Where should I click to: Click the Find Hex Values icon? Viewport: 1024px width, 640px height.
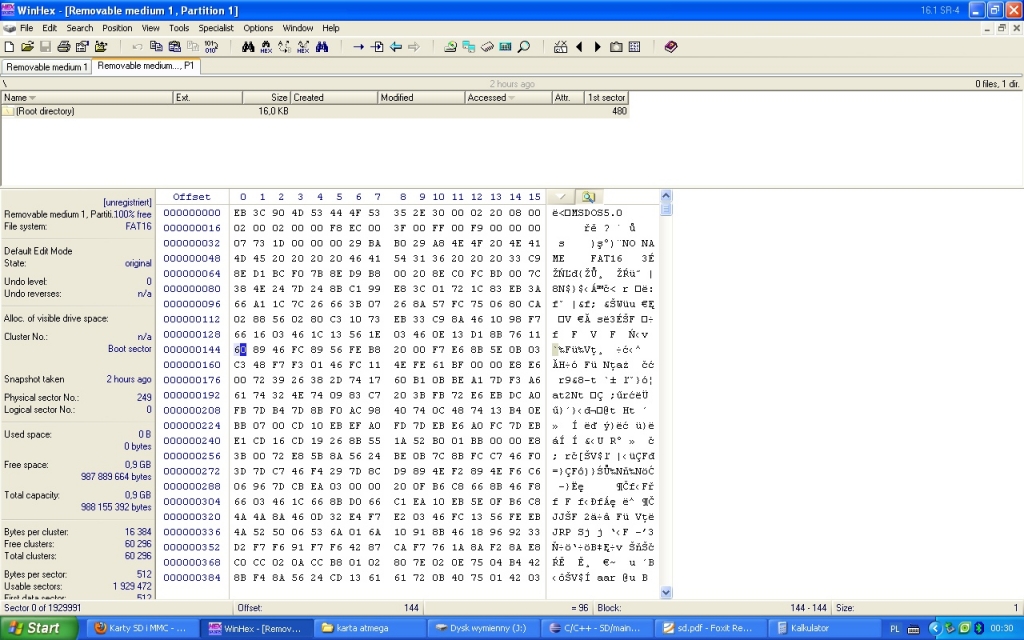click(266, 46)
